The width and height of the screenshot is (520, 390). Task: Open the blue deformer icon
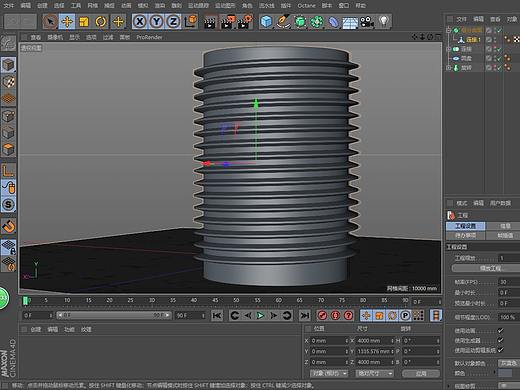coord(333,22)
